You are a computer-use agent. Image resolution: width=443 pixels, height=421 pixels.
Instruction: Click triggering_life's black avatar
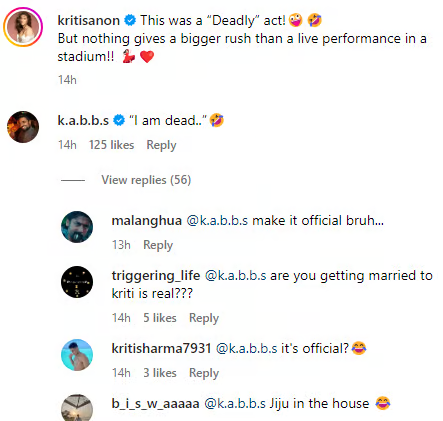[x=77, y=282]
